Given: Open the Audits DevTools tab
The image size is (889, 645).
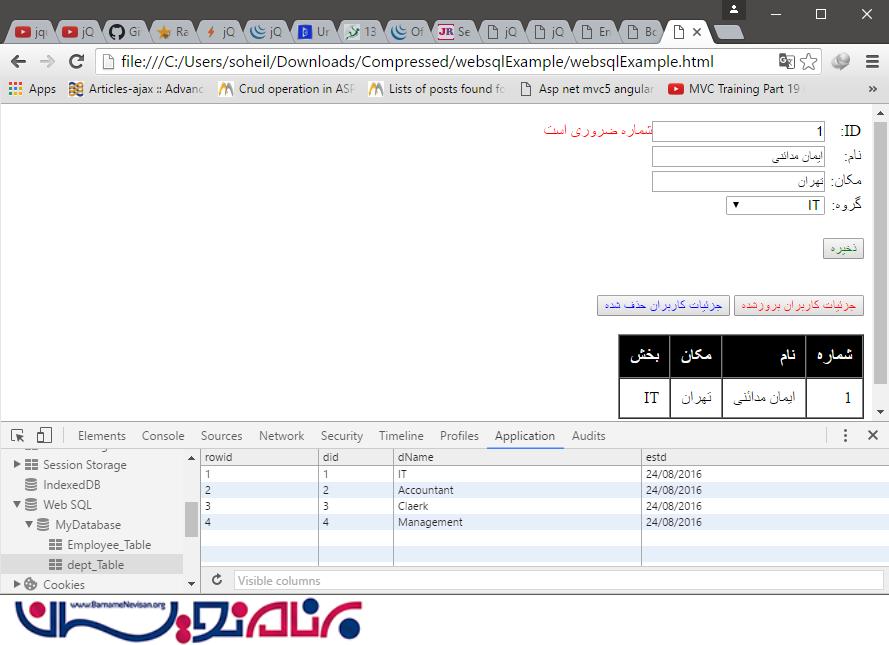Looking at the screenshot, I should click(x=588, y=435).
